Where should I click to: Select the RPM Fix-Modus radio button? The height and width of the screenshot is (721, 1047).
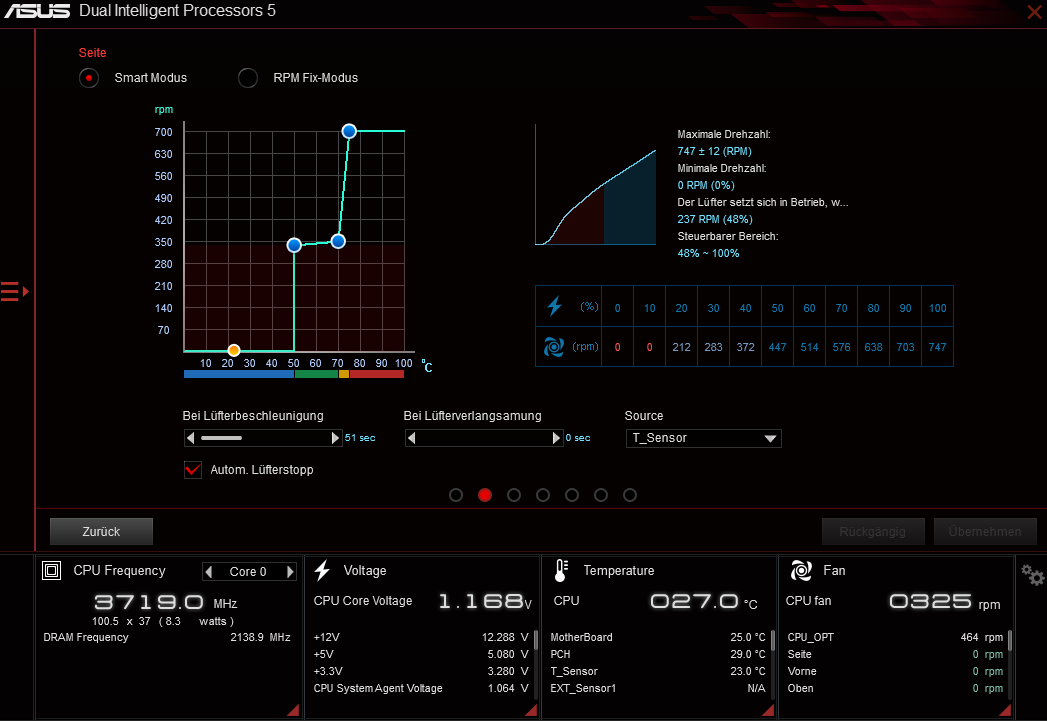click(248, 78)
